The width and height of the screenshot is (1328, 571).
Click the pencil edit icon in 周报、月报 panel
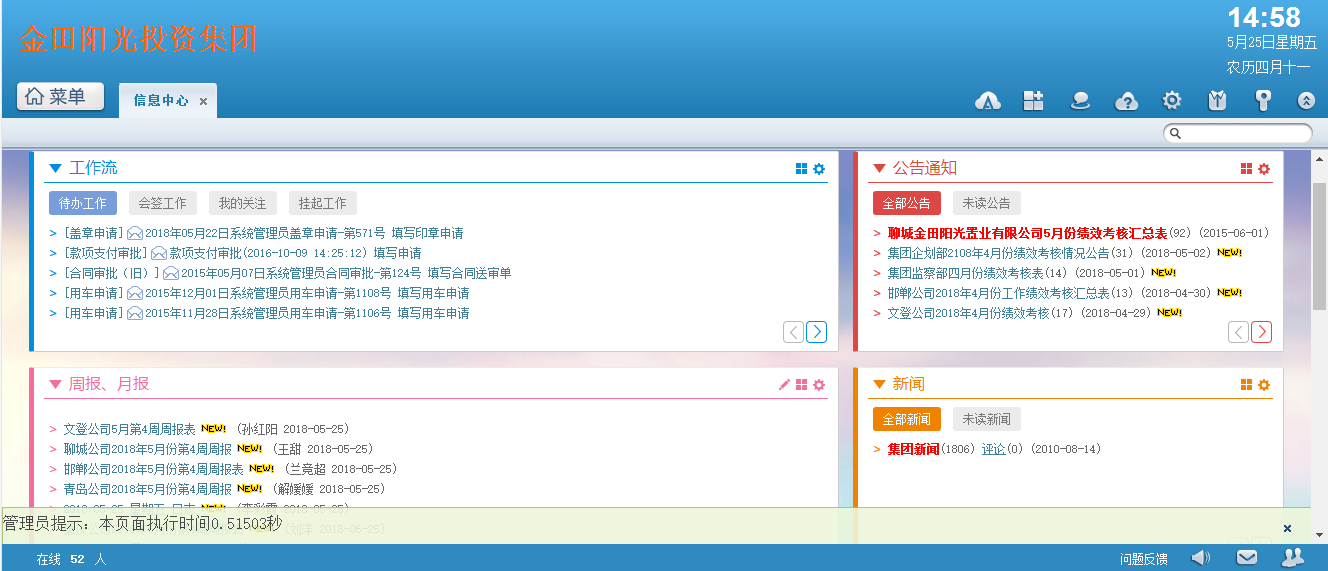point(784,385)
